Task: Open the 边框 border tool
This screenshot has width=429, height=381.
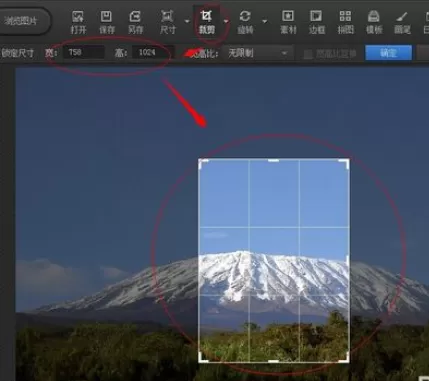Action: pos(316,22)
